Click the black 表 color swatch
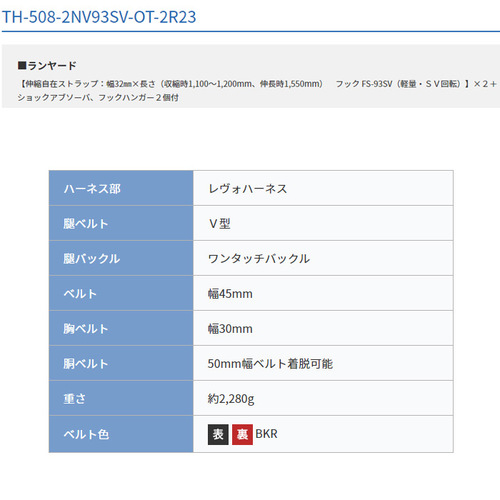This screenshot has width=500, height=500. tap(218, 434)
